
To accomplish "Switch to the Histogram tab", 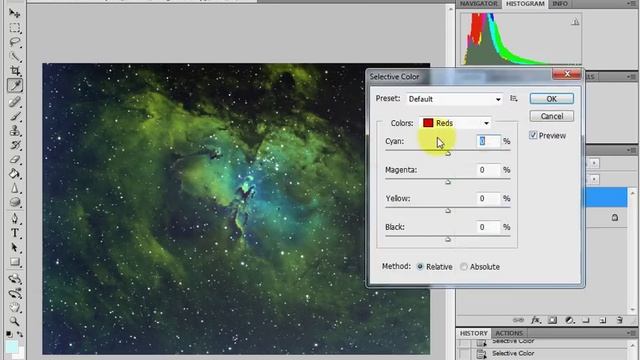I will tap(525, 4).
